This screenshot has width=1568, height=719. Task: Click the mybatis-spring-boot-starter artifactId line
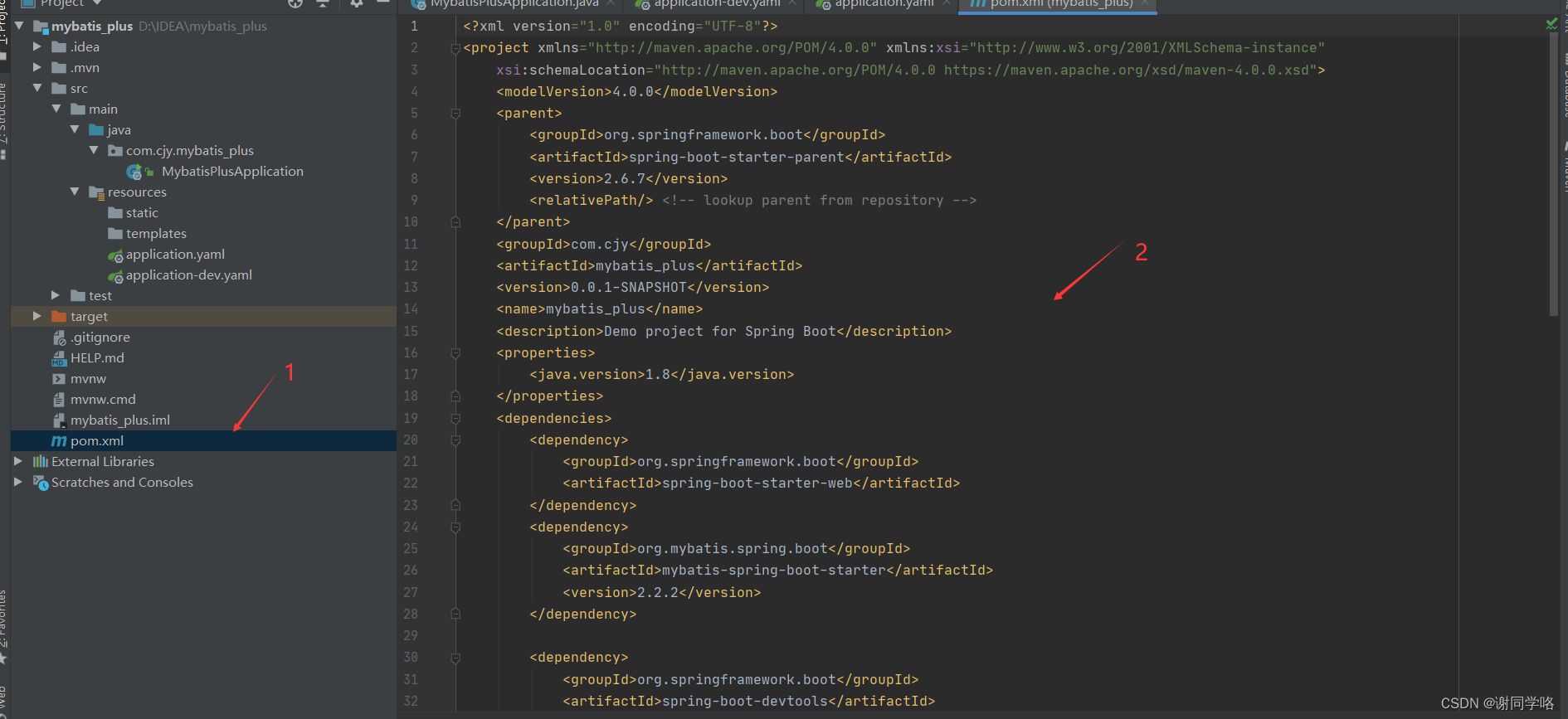coord(777,570)
